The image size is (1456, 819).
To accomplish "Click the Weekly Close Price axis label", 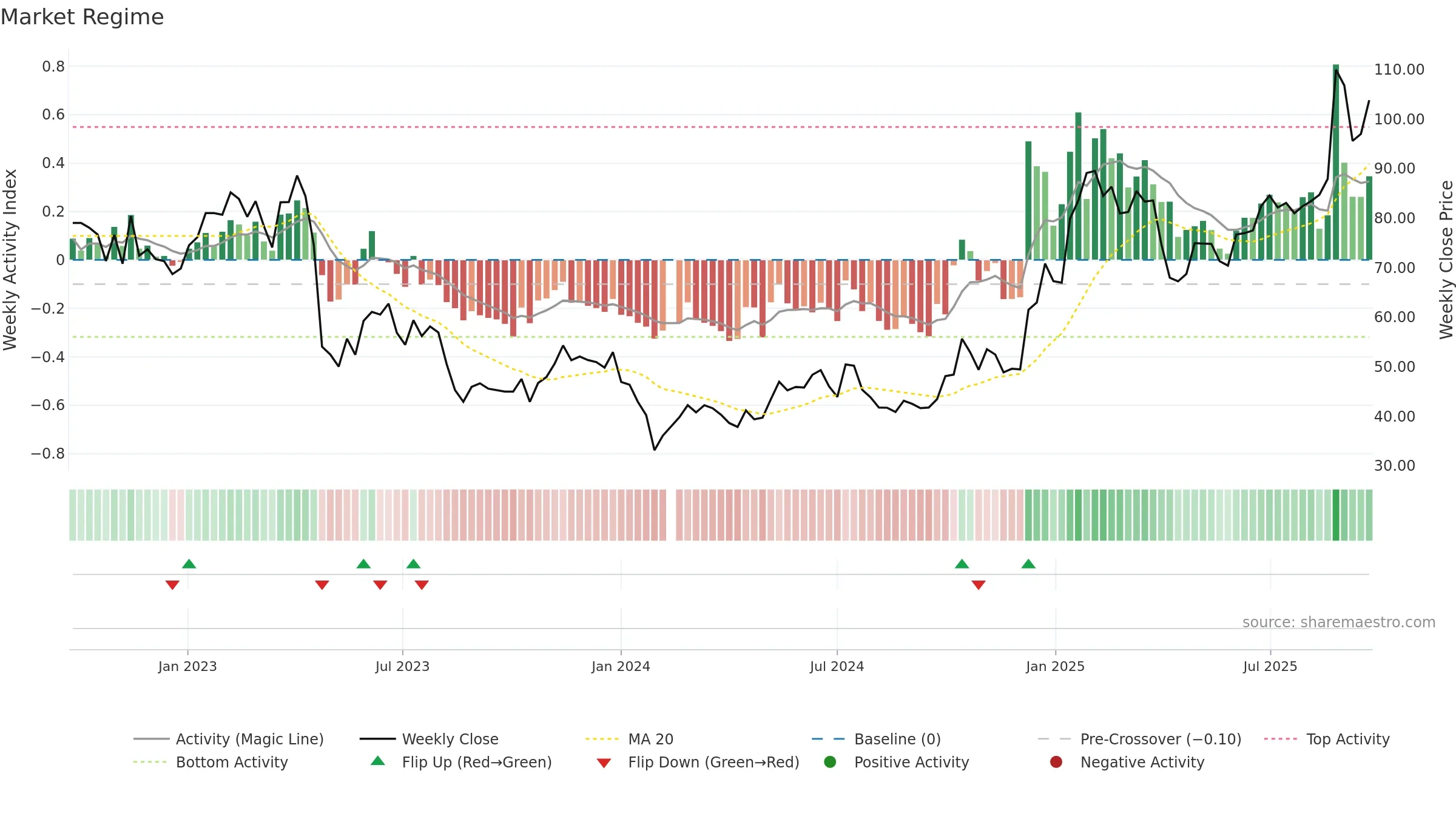I will (x=1446, y=260).
